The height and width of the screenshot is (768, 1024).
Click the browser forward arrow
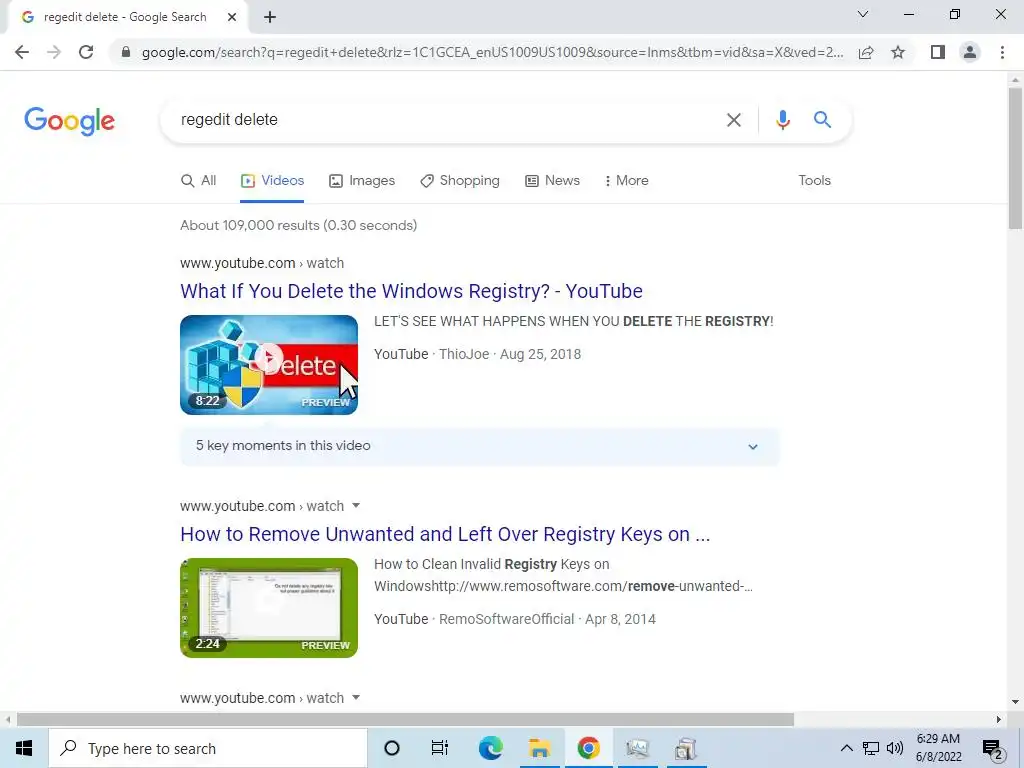(x=54, y=52)
